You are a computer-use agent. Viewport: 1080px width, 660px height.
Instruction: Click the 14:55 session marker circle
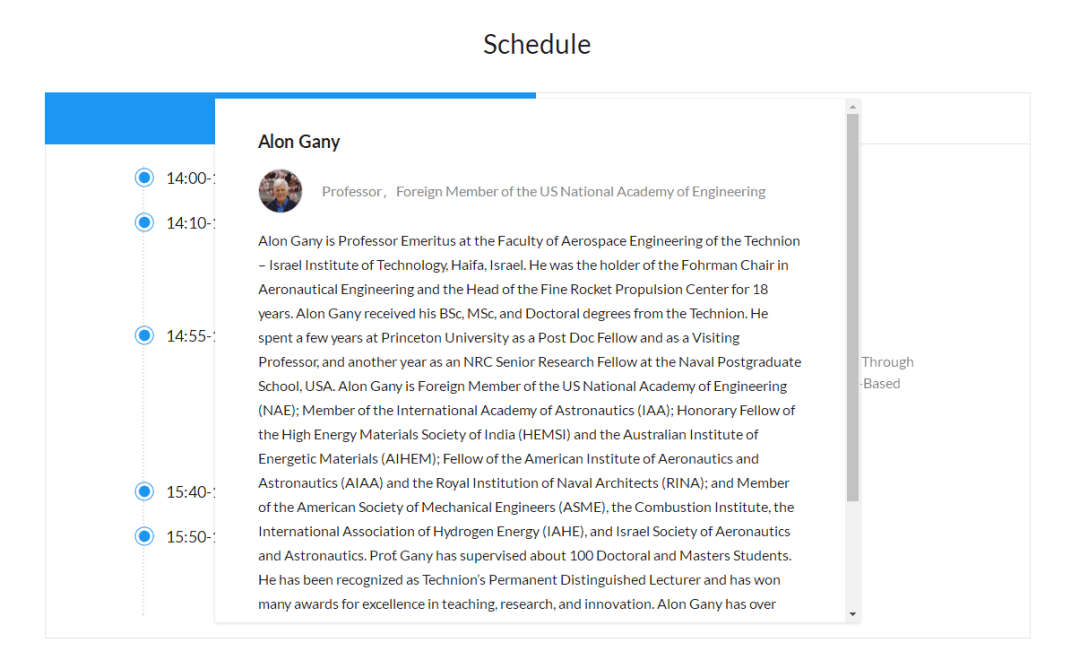pyautogui.click(x=144, y=336)
